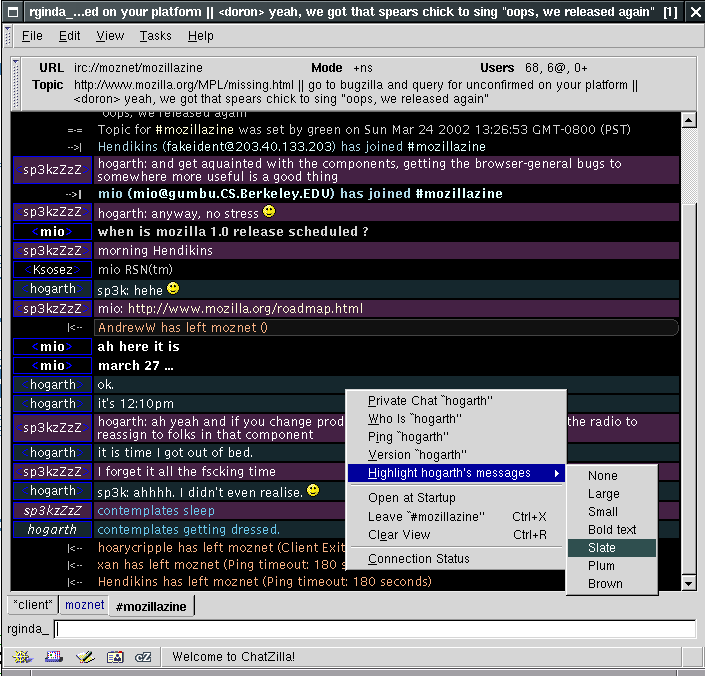Screen dimensions: 705x676
Task: Click 'Hendikins has left moznet' message
Action: point(265,582)
